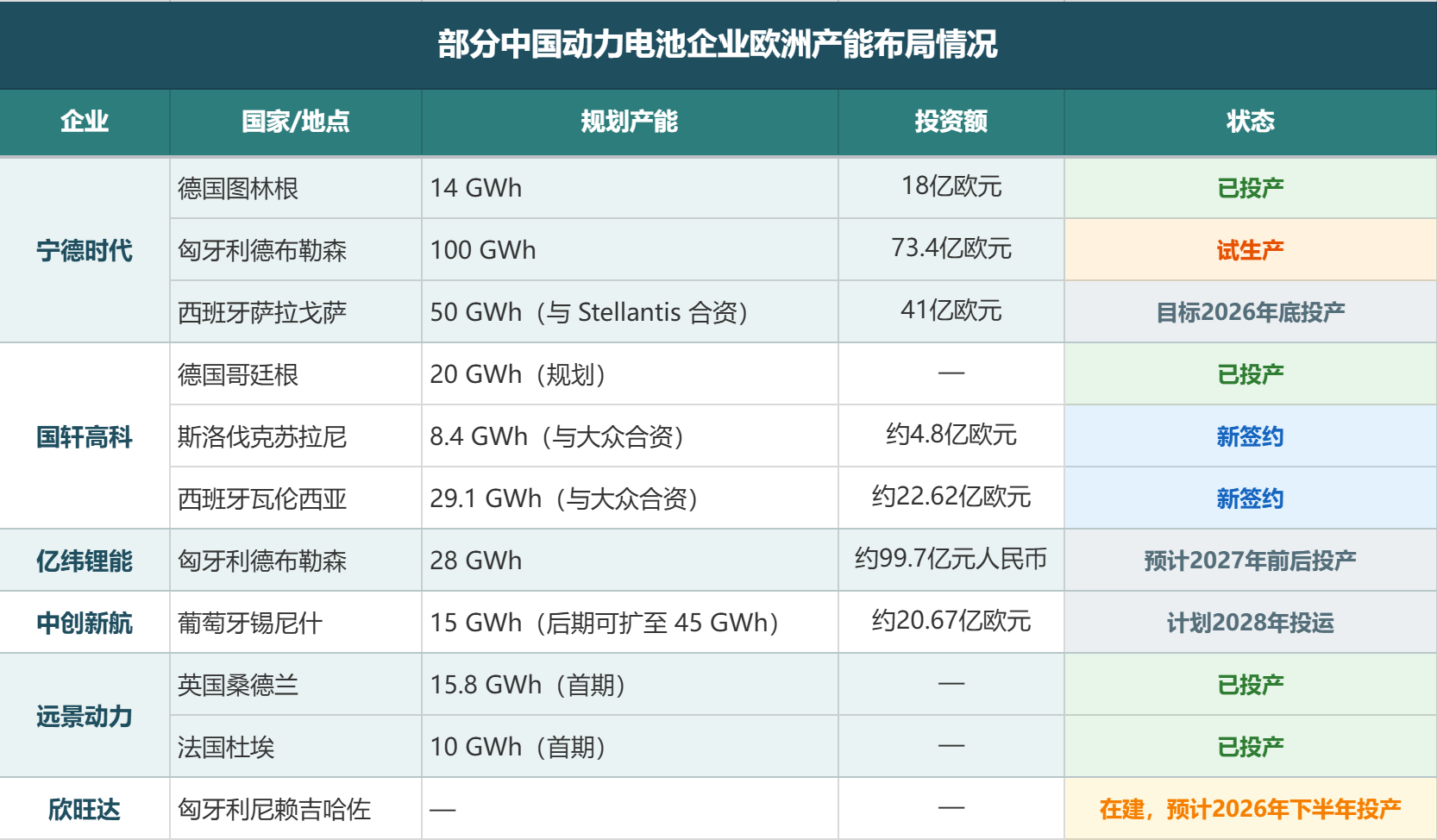Viewport: 1437px width, 840px height.
Task: Click capacity cell 100 GWh
Action: 630,250
